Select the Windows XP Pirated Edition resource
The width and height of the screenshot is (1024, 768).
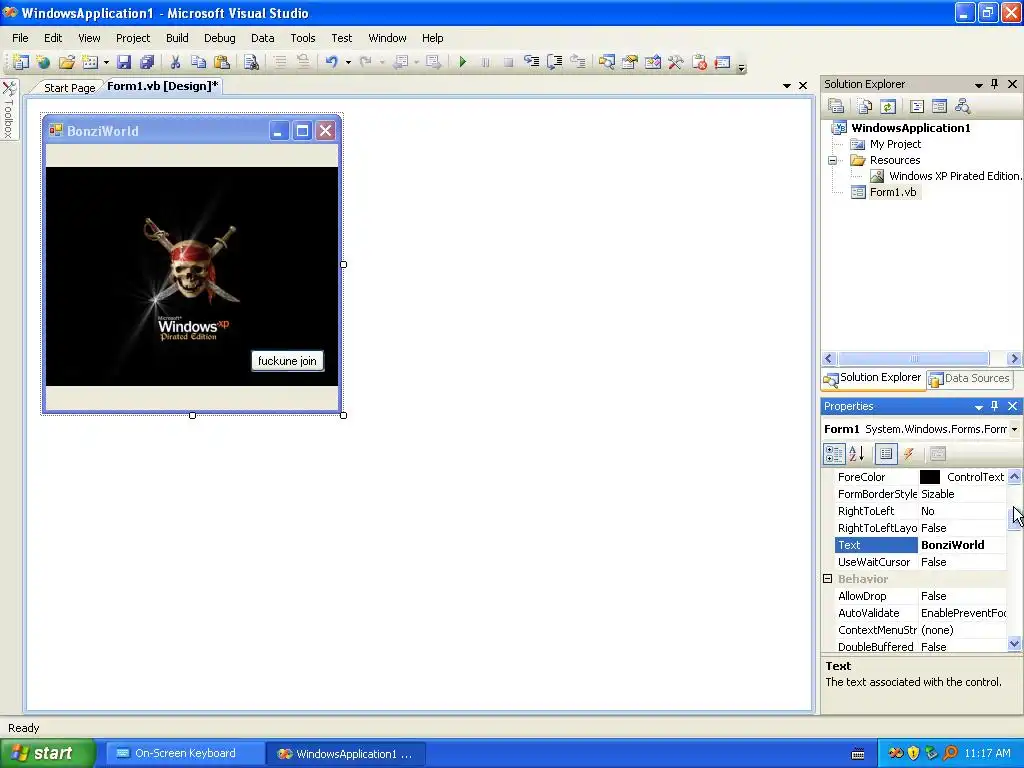[x=955, y=176]
